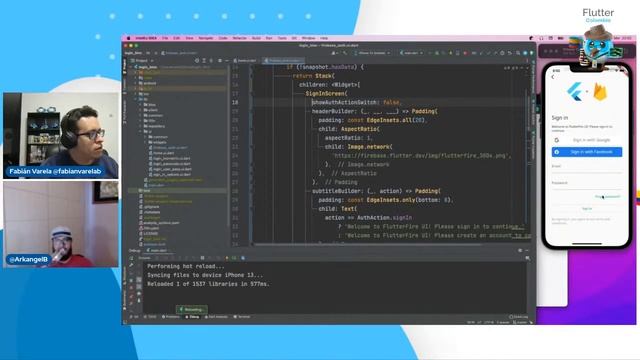Select login_user_pass.ui.dart in project tree
640x360 pixels.
[x=171, y=169]
